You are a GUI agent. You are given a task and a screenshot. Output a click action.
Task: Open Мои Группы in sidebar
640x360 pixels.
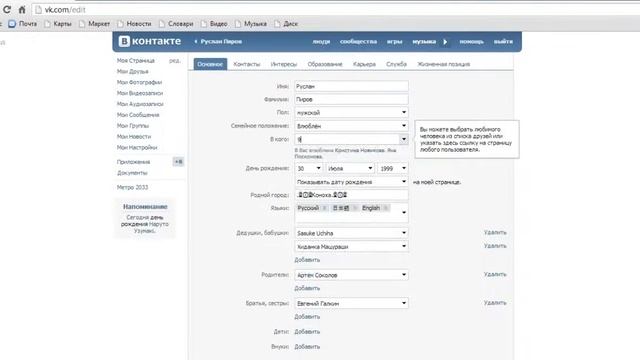pos(133,126)
